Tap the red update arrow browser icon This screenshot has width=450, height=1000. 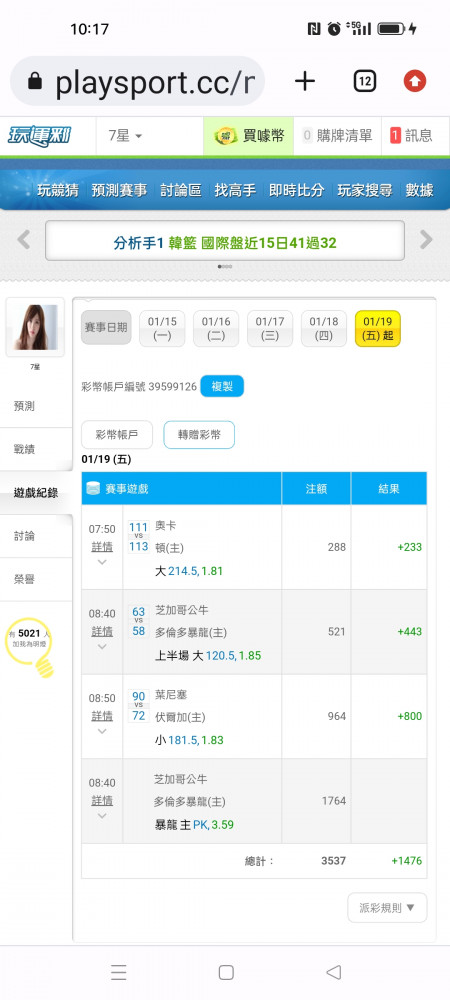[415, 81]
